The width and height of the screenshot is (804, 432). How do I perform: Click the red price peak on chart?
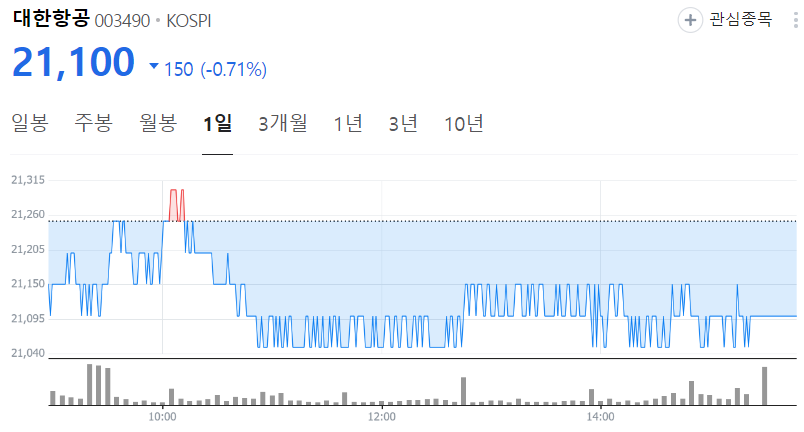[x=176, y=205]
